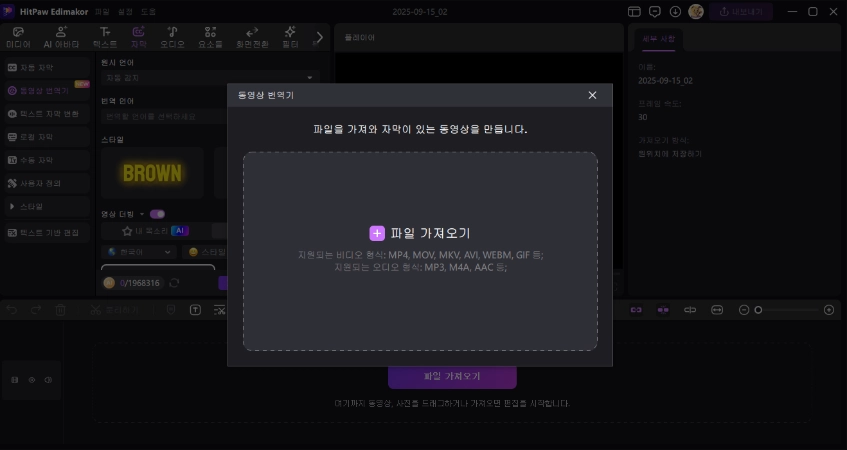
Task: Open the AI 아바타 tool
Action: [61, 38]
